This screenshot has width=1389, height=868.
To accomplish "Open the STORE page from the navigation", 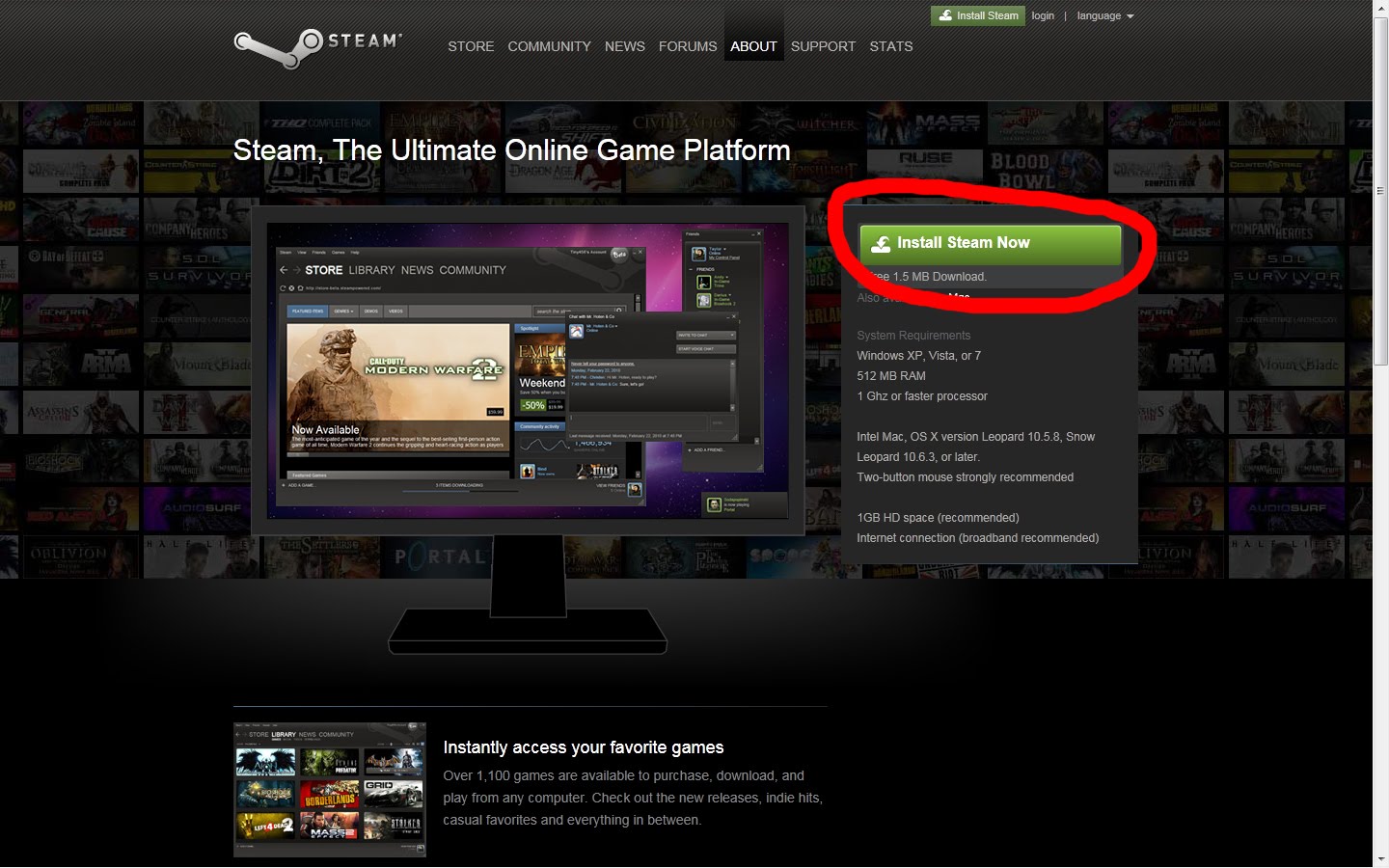I will pos(471,46).
